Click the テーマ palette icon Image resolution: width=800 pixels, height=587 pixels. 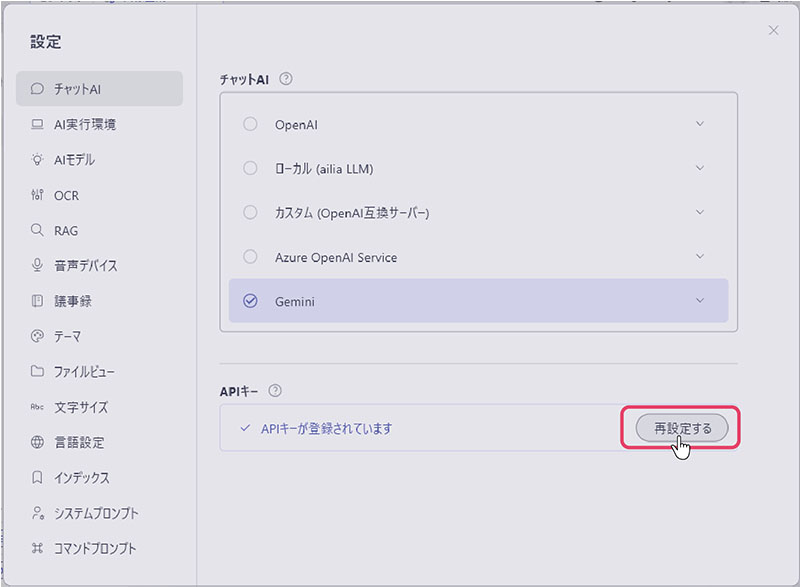click(x=37, y=336)
